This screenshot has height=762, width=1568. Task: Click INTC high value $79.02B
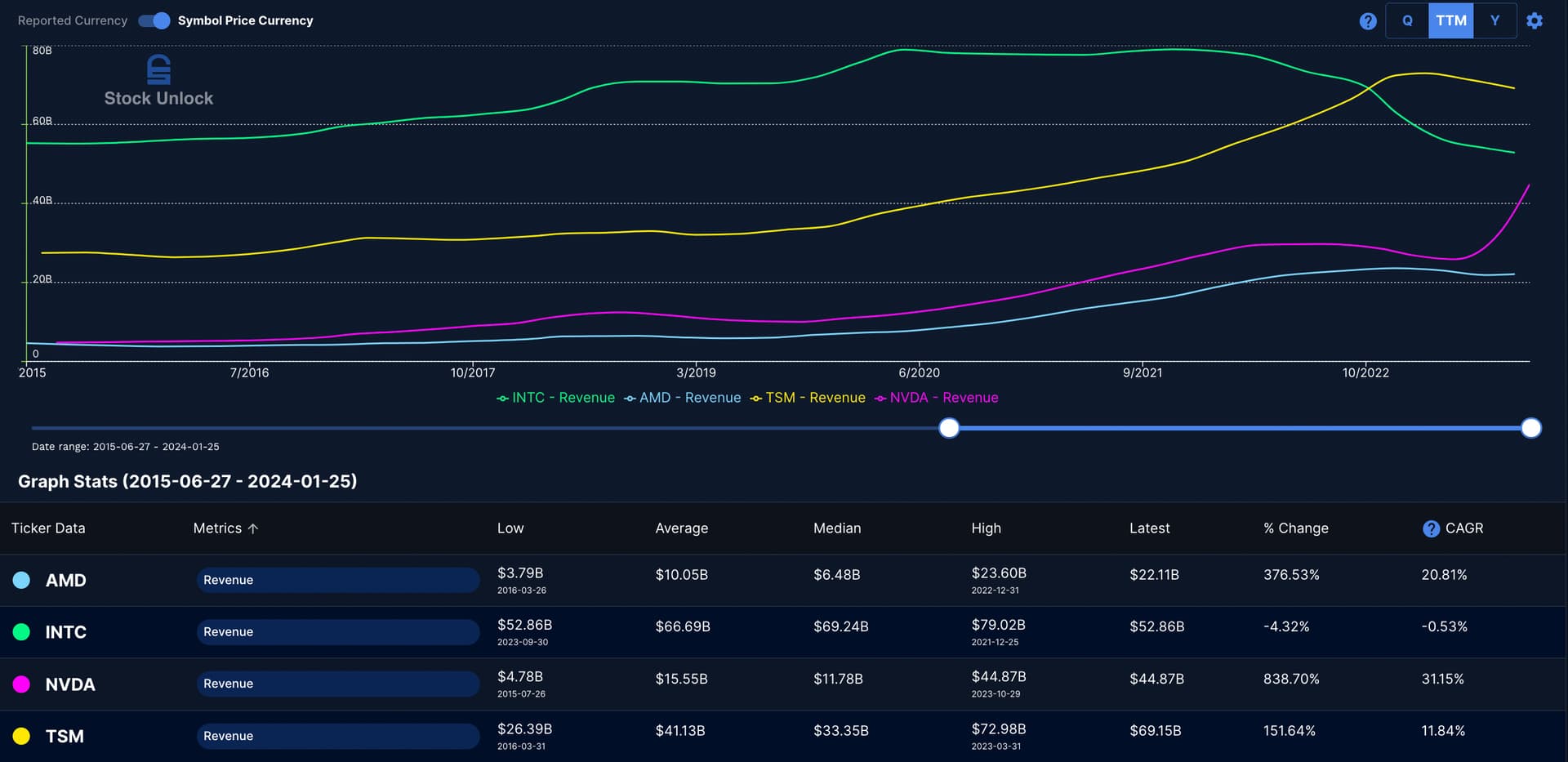(x=998, y=625)
